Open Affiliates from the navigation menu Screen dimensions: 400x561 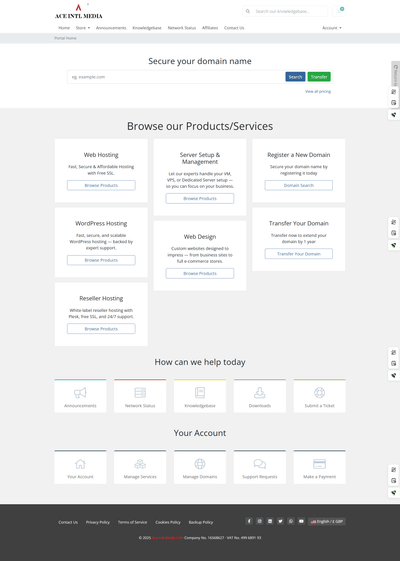coord(210,28)
